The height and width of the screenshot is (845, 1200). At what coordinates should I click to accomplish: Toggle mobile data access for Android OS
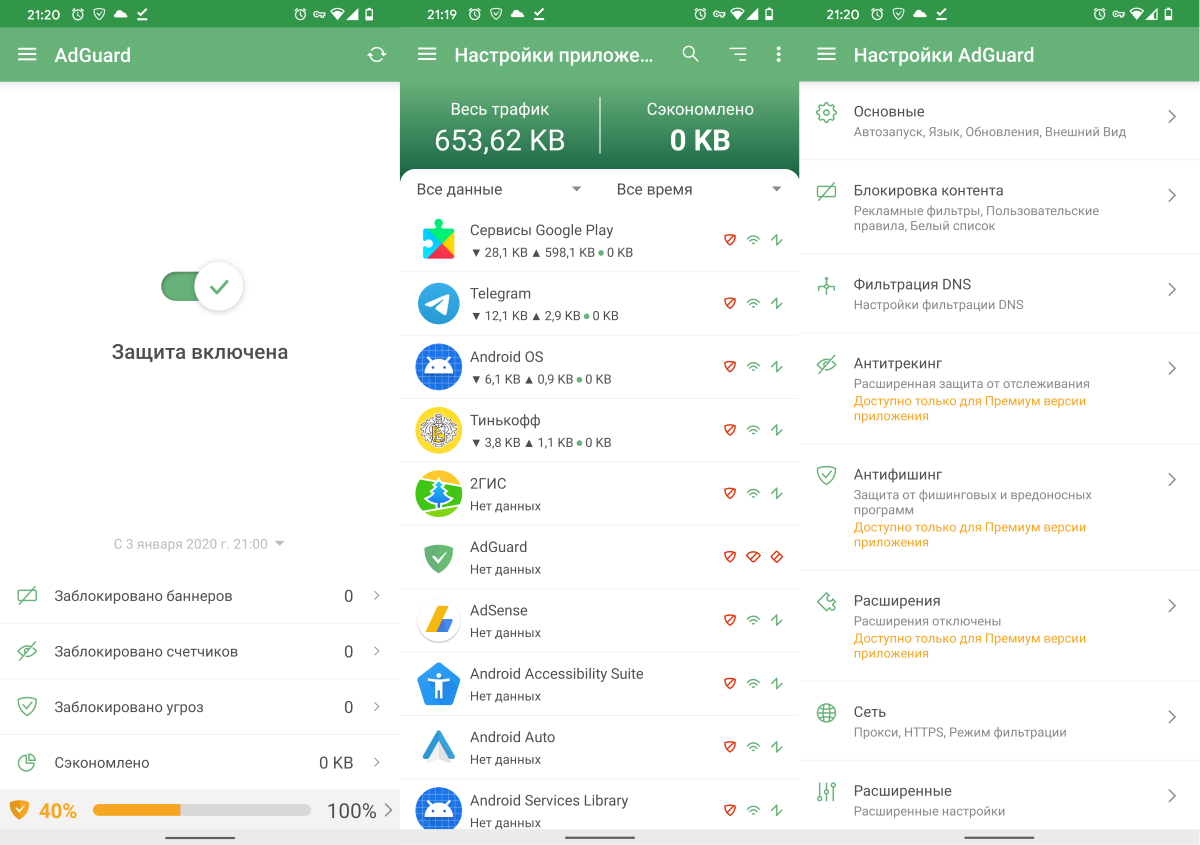tap(777, 367)
